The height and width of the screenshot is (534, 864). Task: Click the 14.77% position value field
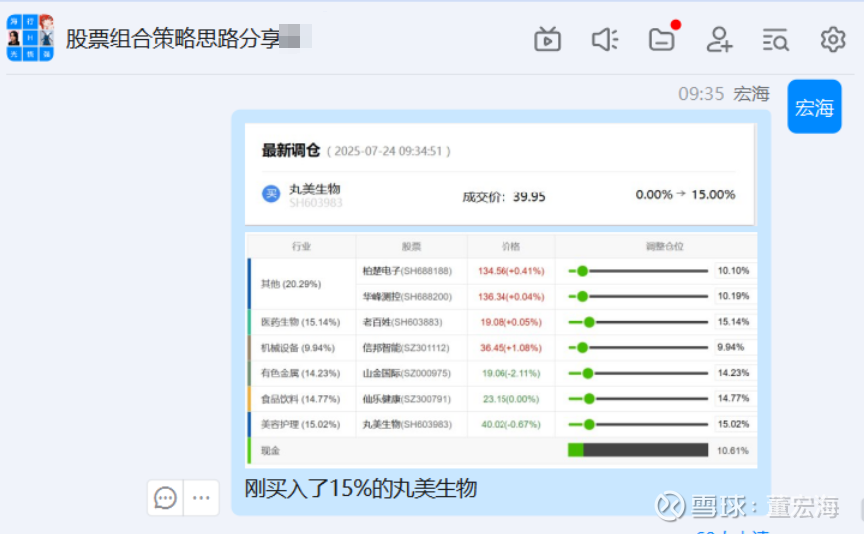[734, 398]
